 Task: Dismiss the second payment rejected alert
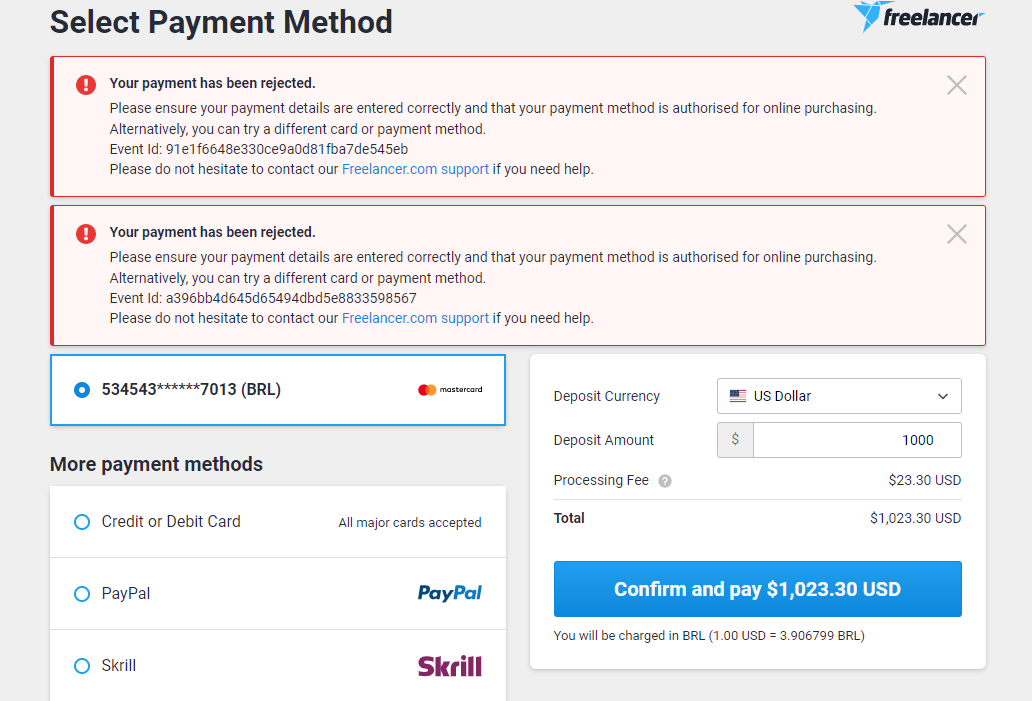pos(956,234)
